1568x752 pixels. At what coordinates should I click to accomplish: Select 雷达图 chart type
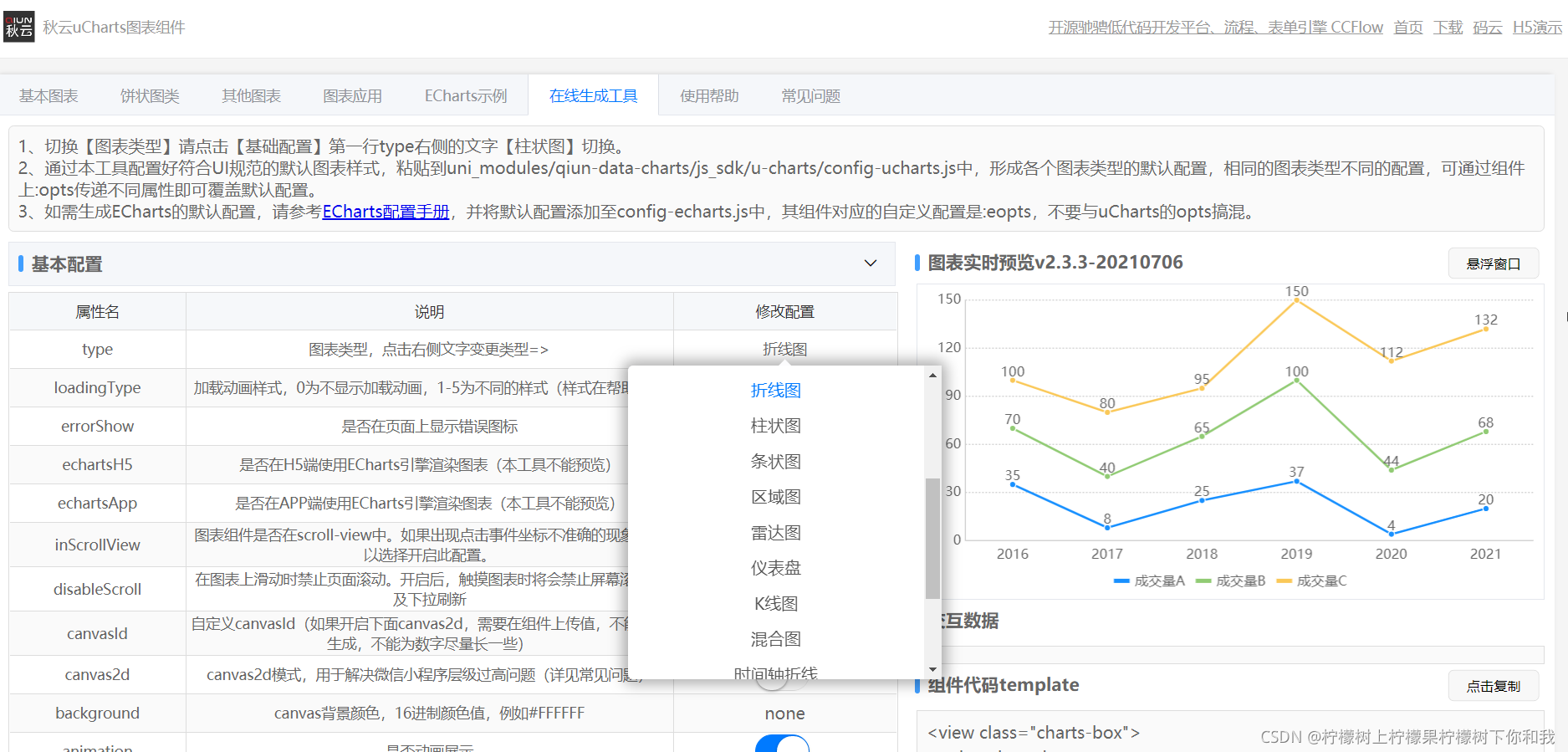click(x=775, y=533)
